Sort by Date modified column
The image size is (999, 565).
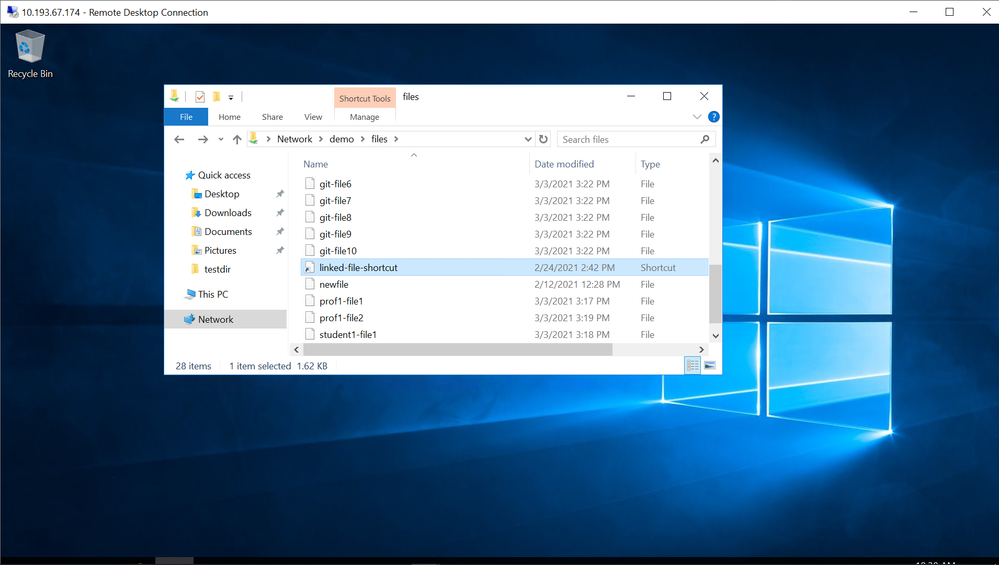[x=564, y=164]
